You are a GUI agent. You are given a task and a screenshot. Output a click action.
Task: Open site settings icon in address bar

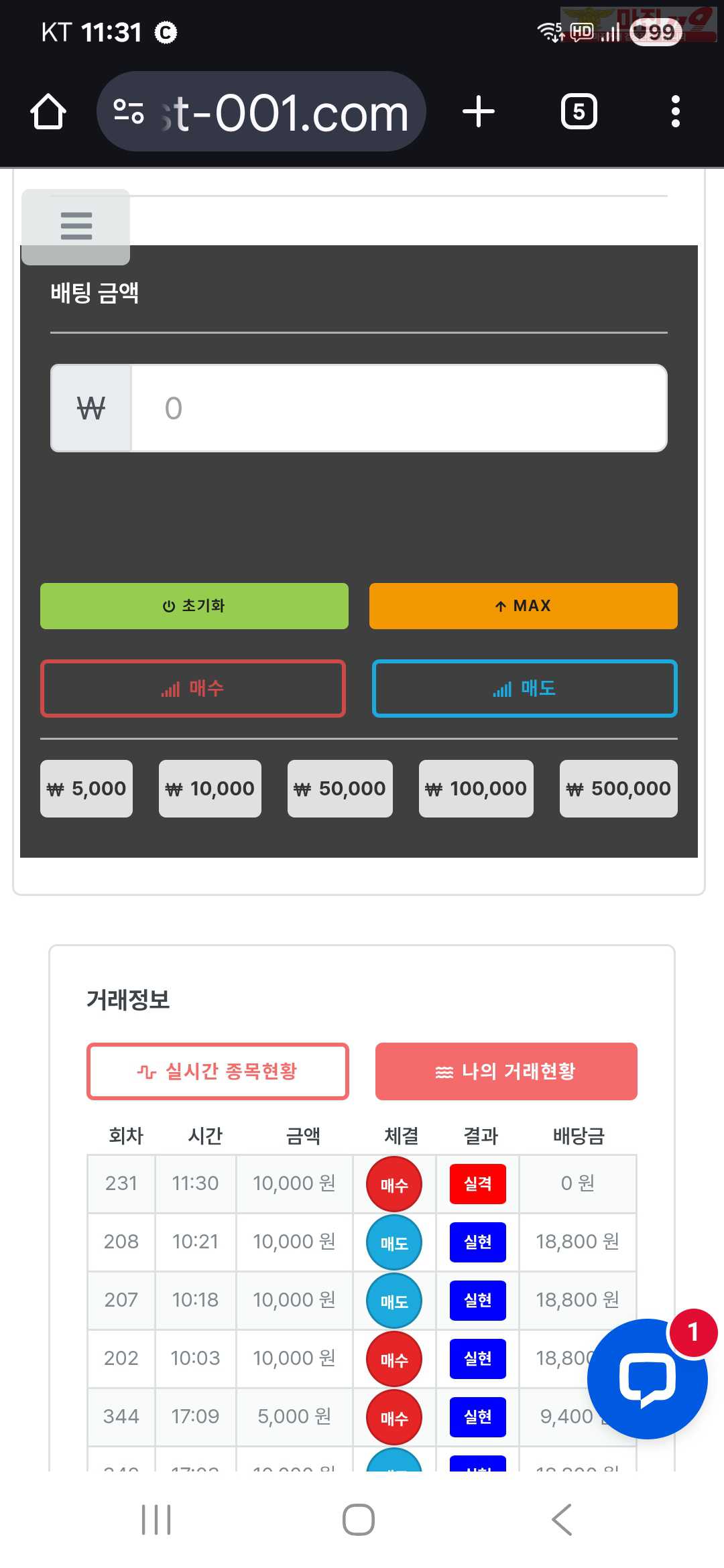click(129, 111)
